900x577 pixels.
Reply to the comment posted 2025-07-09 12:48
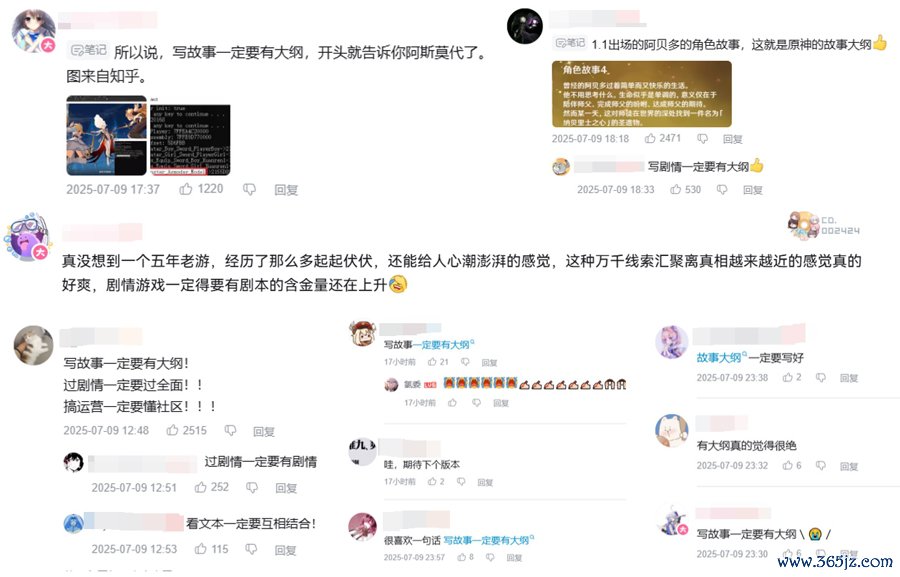[x=264, y=431]
